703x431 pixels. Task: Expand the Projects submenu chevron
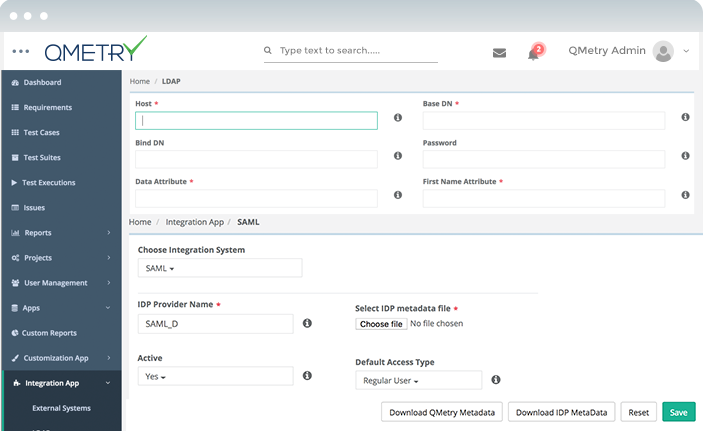pos(108,257)
